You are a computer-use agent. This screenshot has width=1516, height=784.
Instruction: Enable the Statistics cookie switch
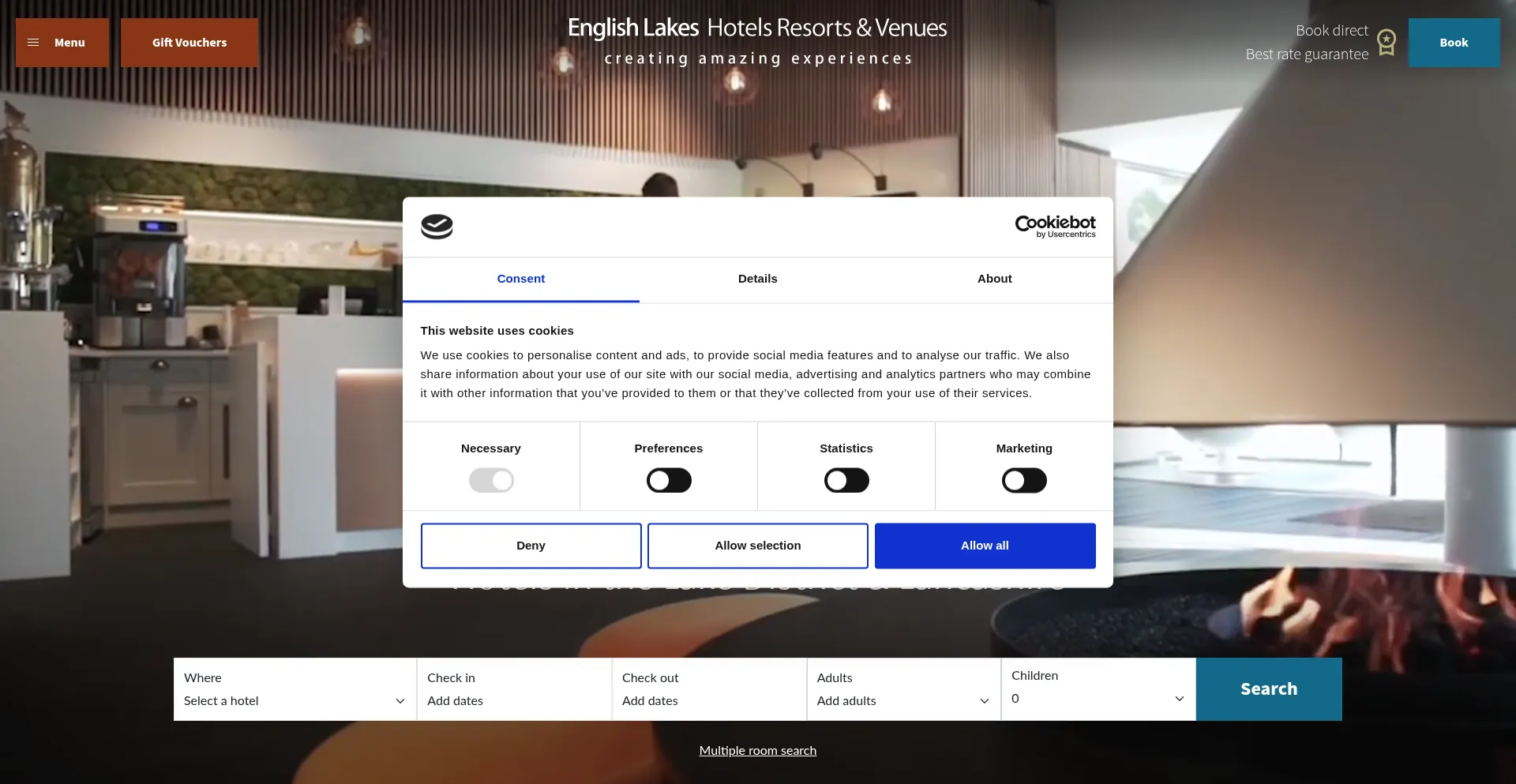(846, 480)
